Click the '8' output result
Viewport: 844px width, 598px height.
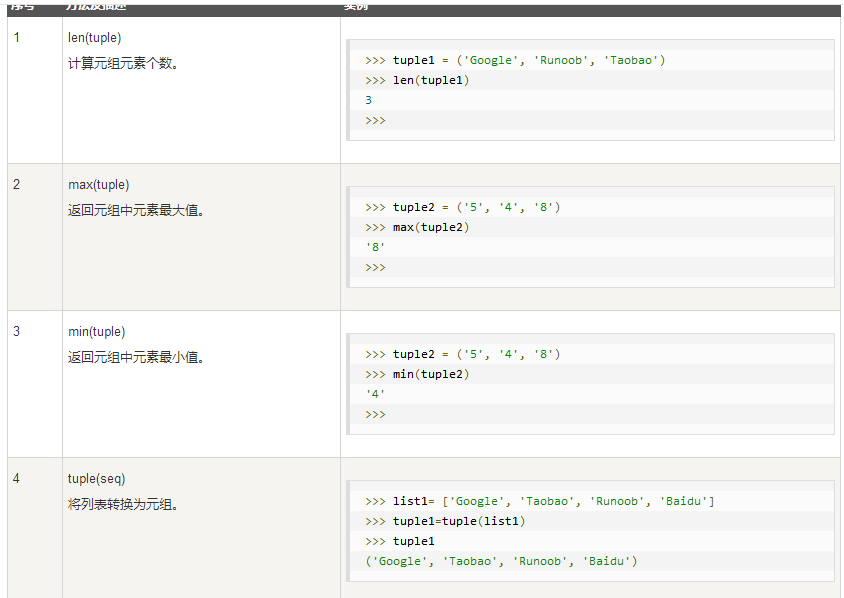375,247
